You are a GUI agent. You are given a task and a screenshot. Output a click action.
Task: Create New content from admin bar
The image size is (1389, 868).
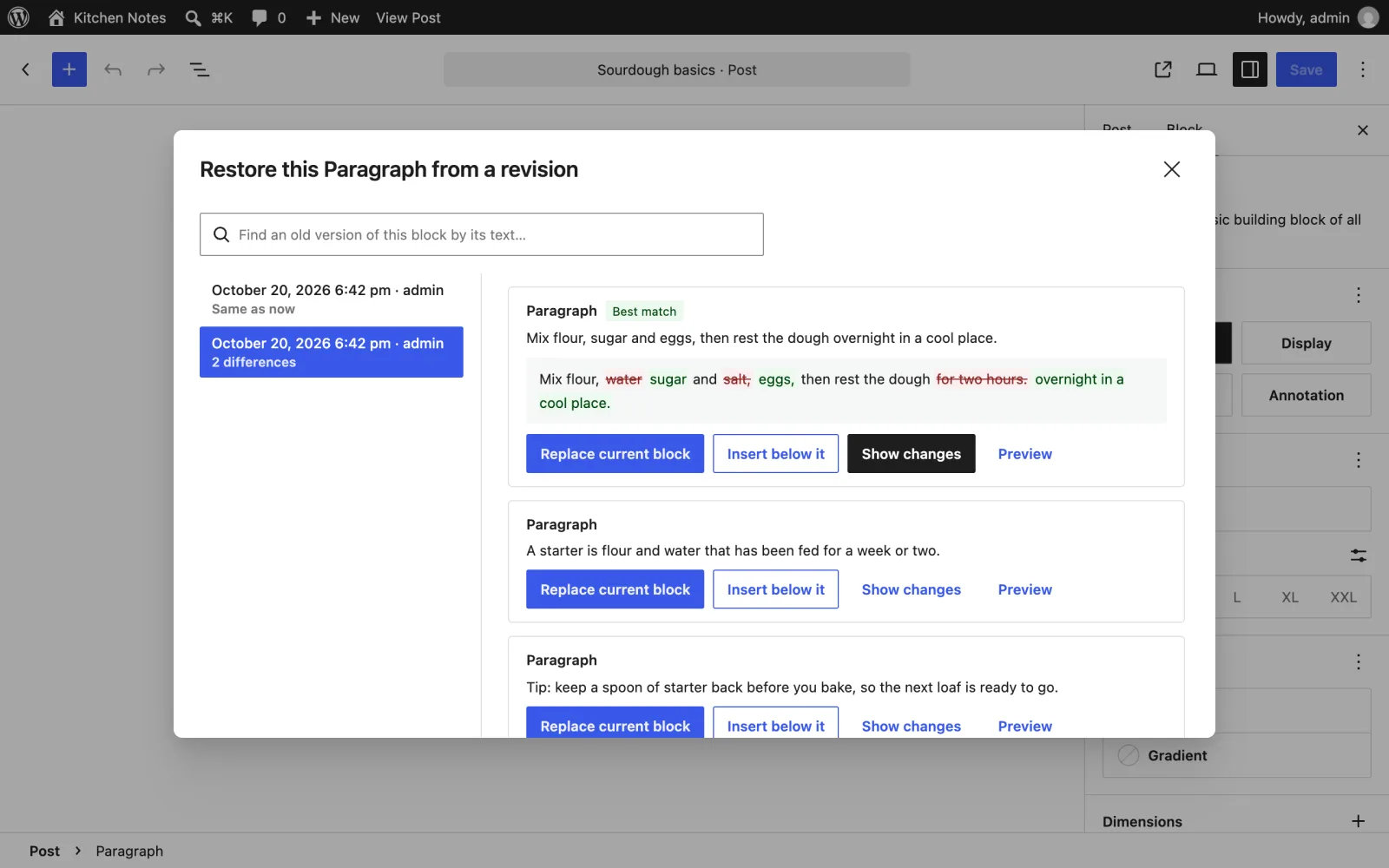332,17
